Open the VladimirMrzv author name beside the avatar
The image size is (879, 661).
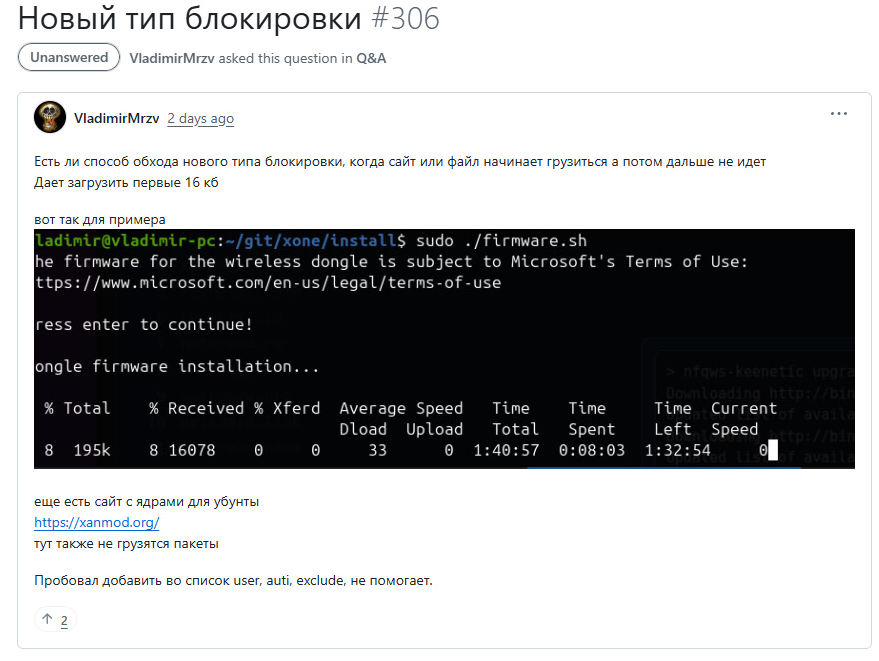tap(117, 118)
